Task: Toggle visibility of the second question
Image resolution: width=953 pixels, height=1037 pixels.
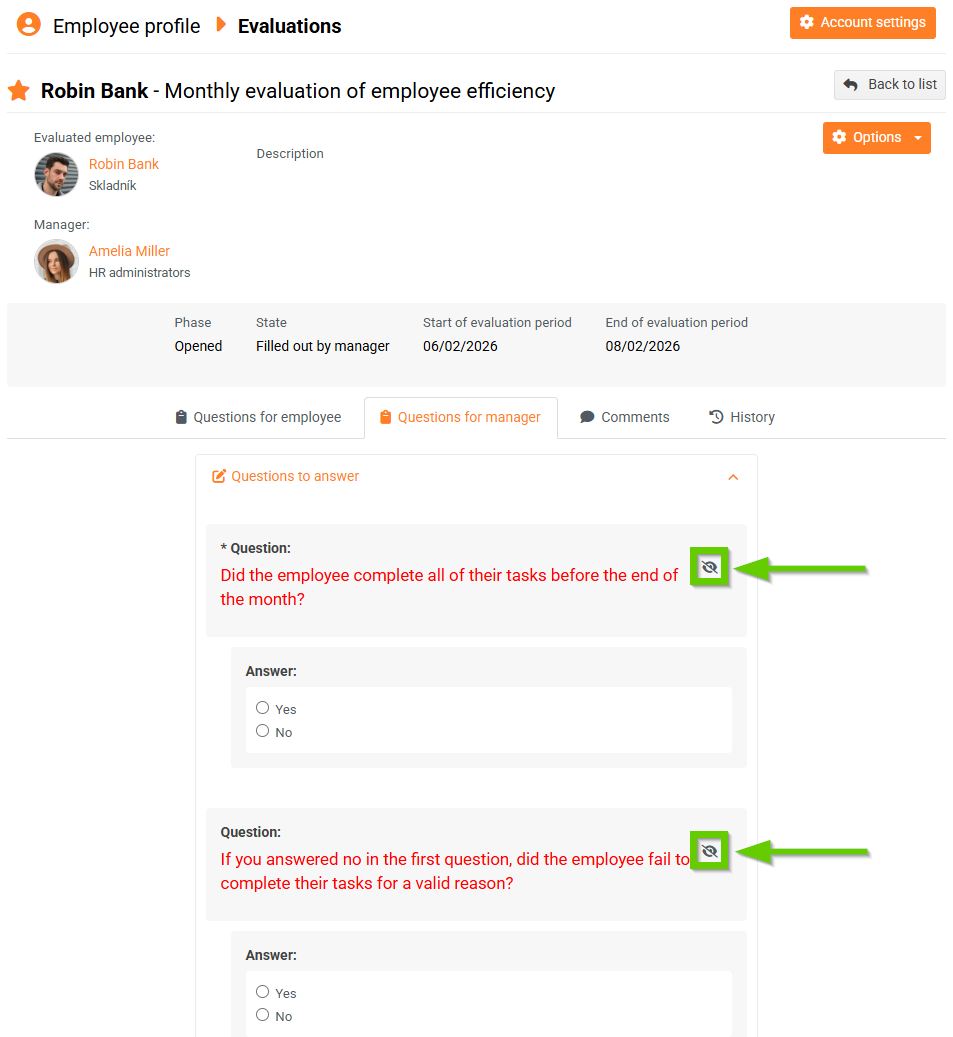Action: [710, 852]
